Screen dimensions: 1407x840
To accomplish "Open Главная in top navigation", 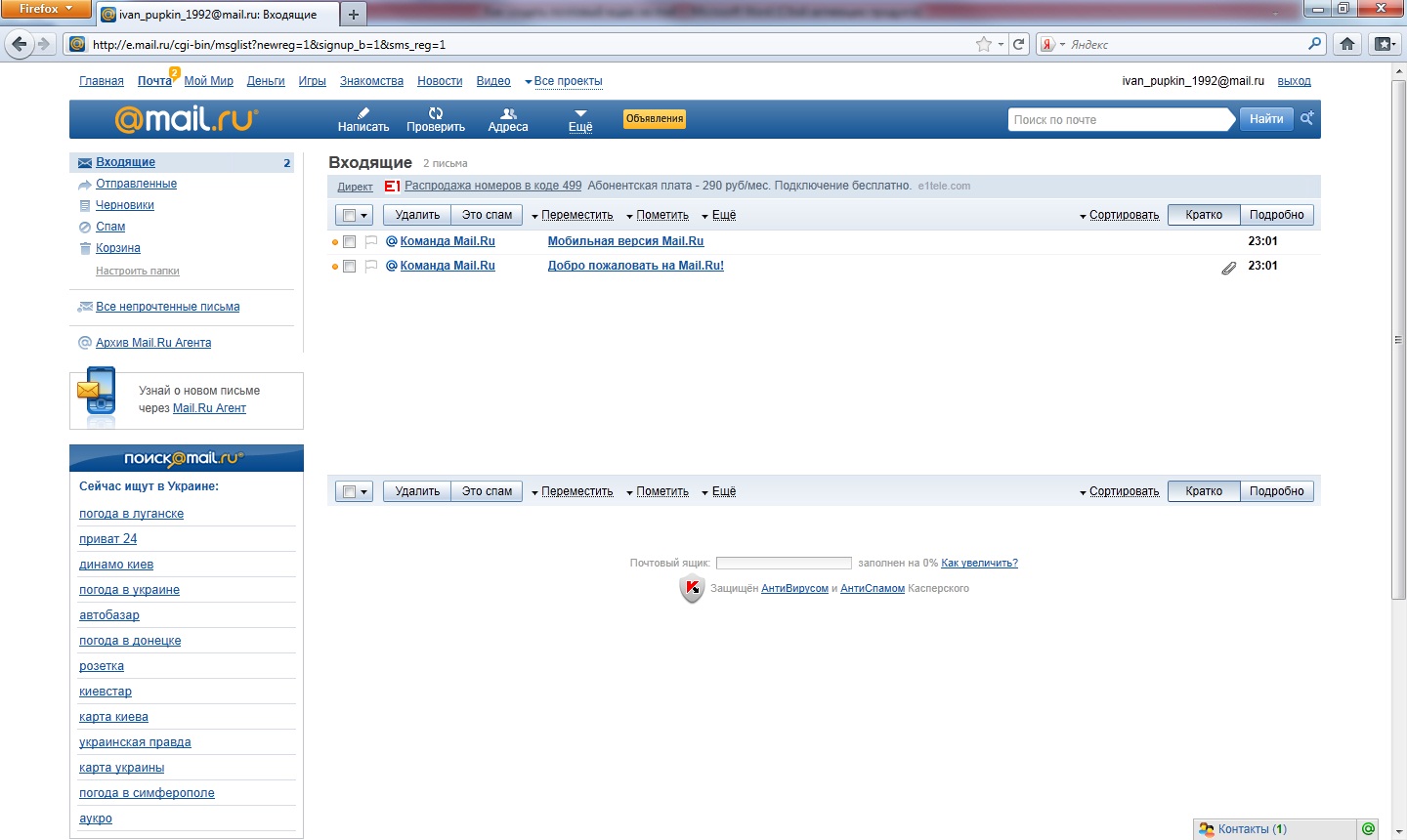I will pyautogui.click(x=102, y=81).
